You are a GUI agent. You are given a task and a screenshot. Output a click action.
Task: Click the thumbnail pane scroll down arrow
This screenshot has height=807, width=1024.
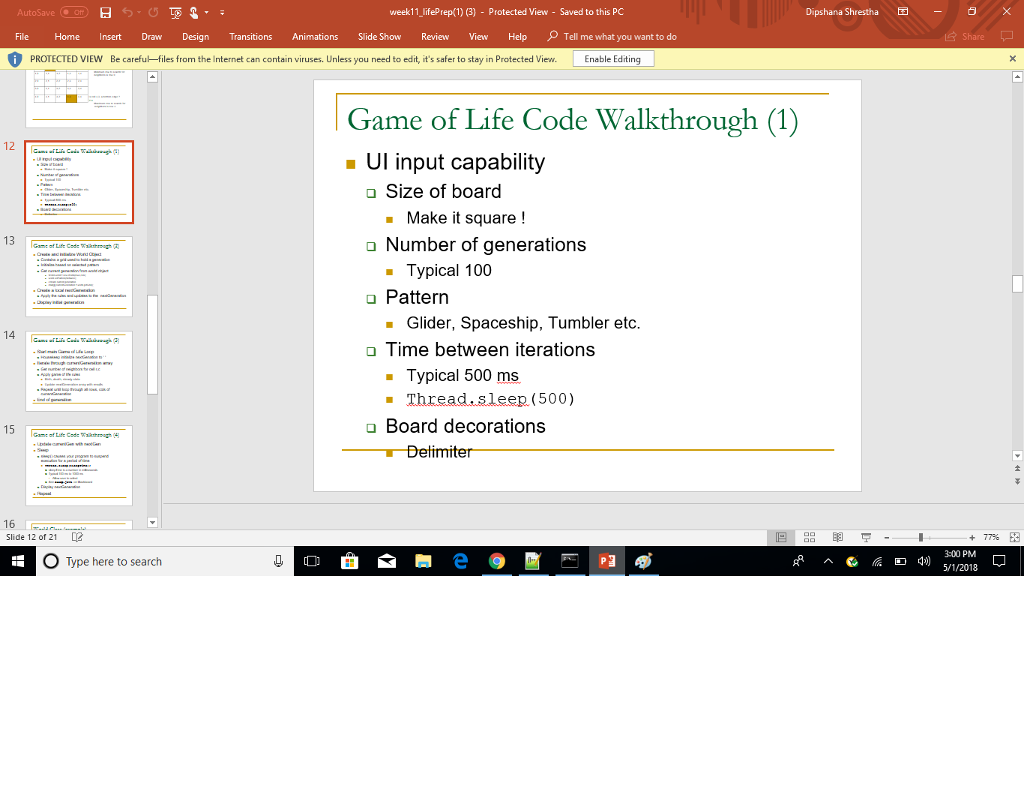152,522
